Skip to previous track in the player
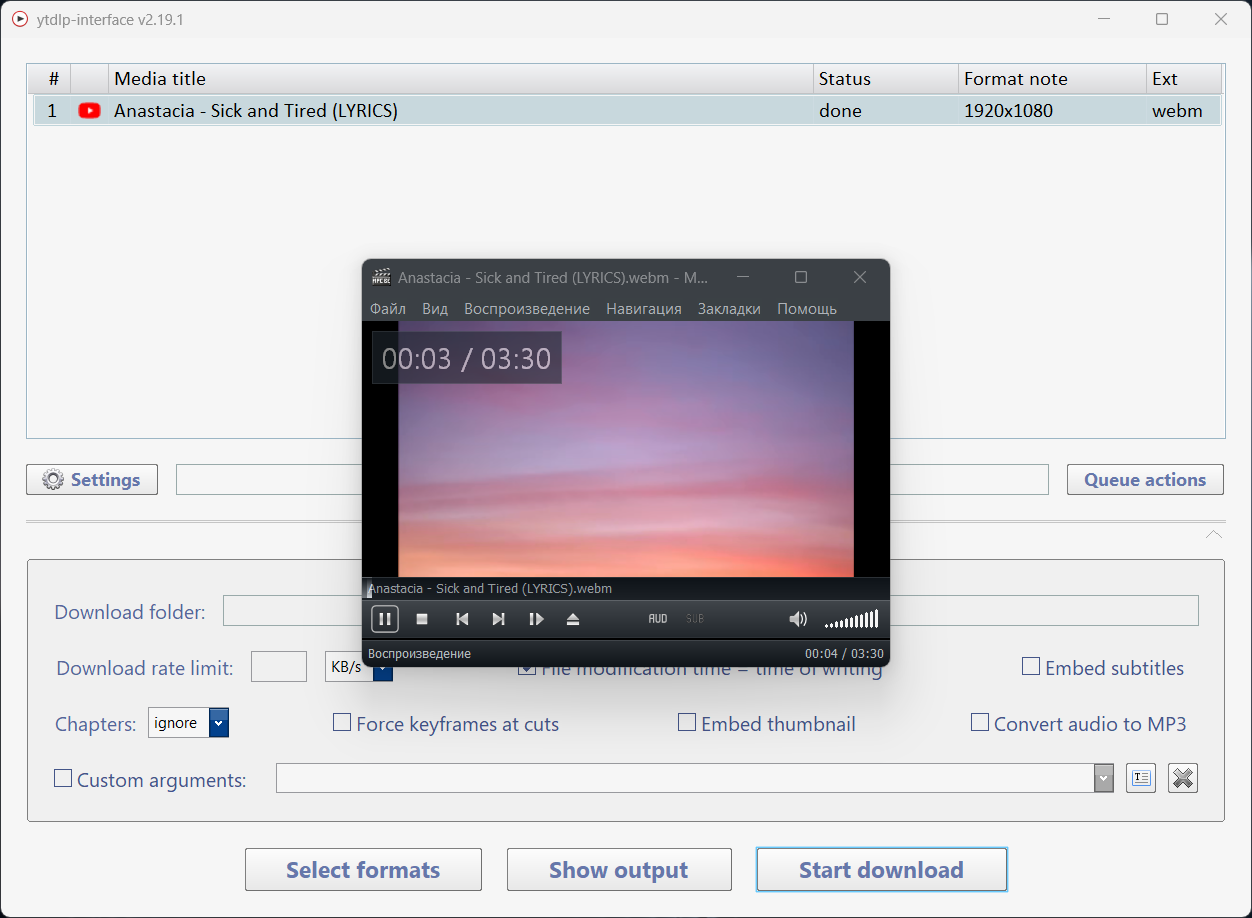This screenshot has height=918, width=1252. pyautogui.click(x=462, y=619)
